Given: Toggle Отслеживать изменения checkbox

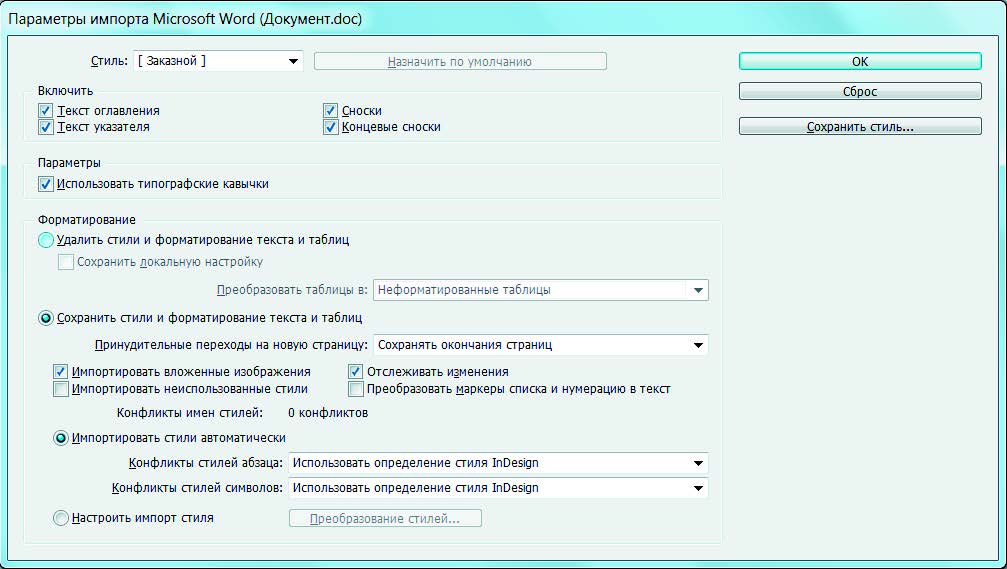Looking at the screenshot, I should (x=356, y=372).
